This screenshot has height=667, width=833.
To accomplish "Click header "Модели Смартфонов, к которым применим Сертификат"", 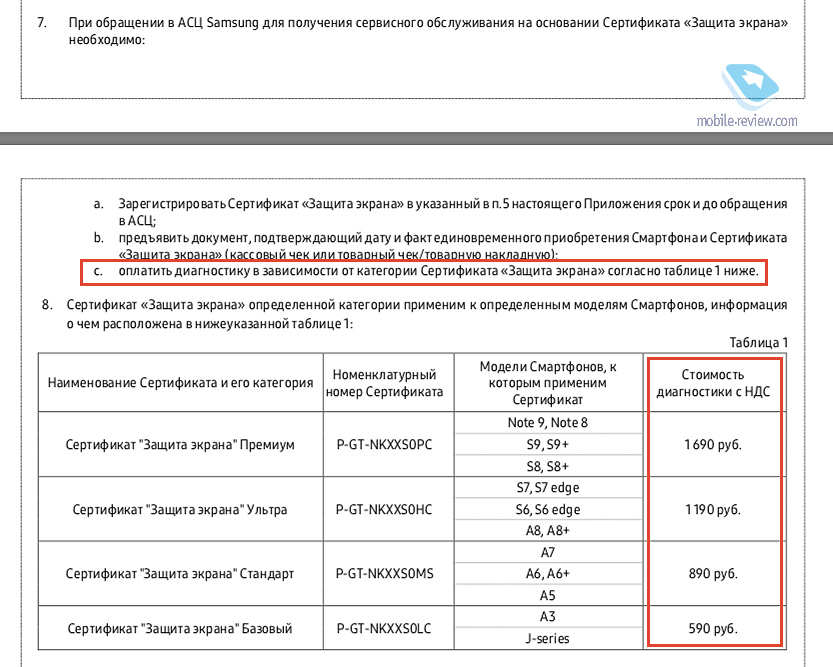I will coord(548,383).
